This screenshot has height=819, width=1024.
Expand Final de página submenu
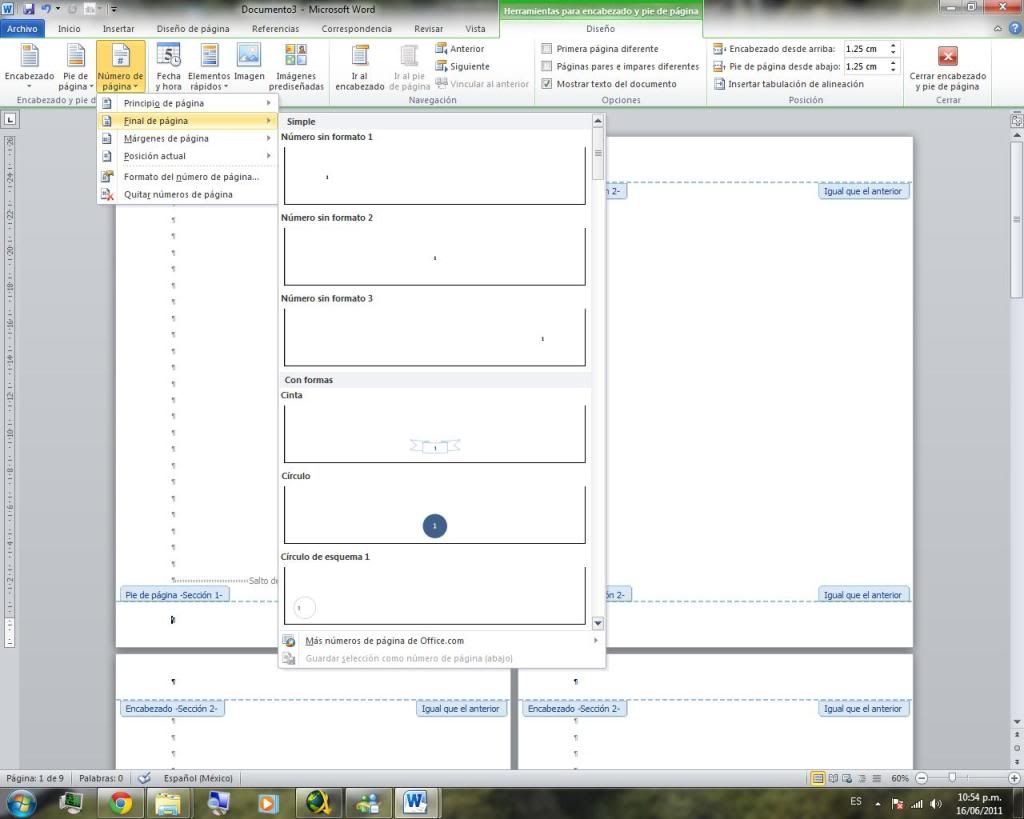click(187, 121)
